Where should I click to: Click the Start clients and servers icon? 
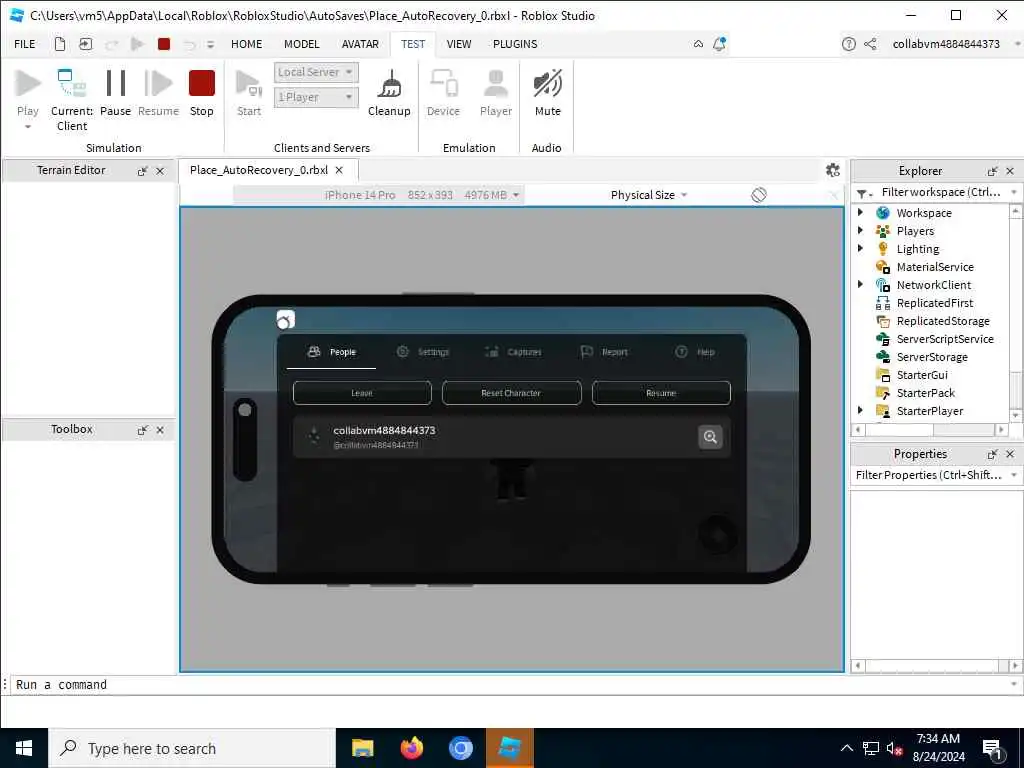click(249, 84)
